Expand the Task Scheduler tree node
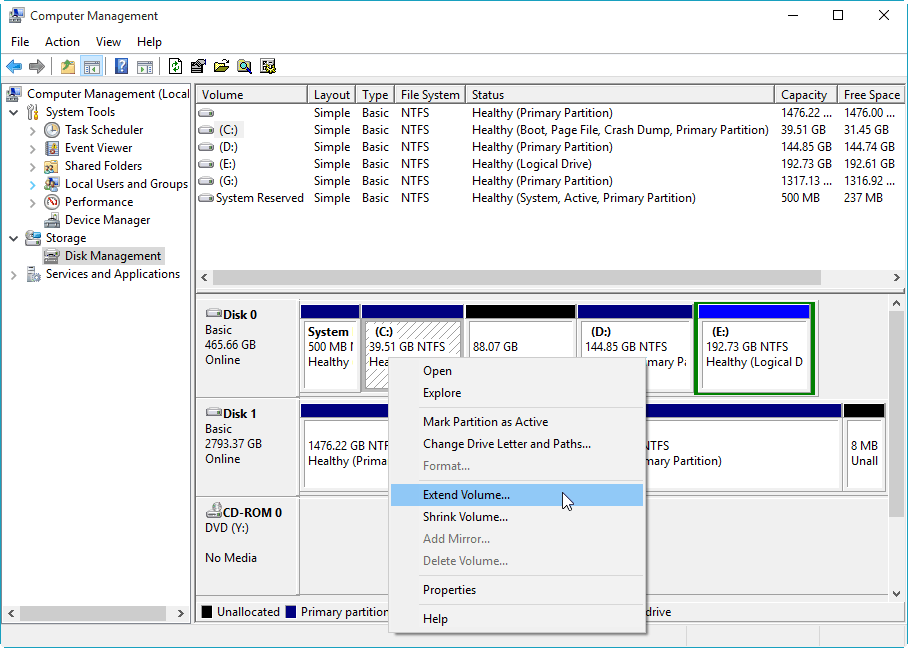The height and width of the screenshot is (648, 908). (x=32, y=129)
